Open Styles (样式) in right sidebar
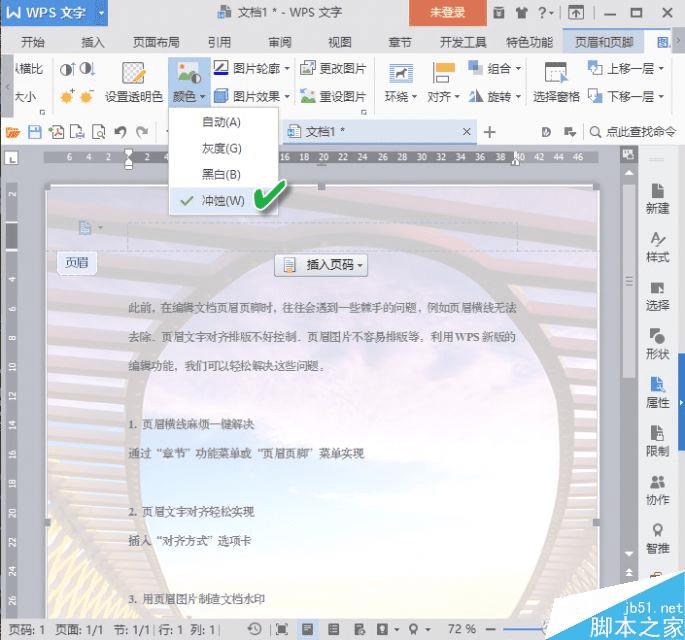This screenshot has width=685, height=640. 657,248
